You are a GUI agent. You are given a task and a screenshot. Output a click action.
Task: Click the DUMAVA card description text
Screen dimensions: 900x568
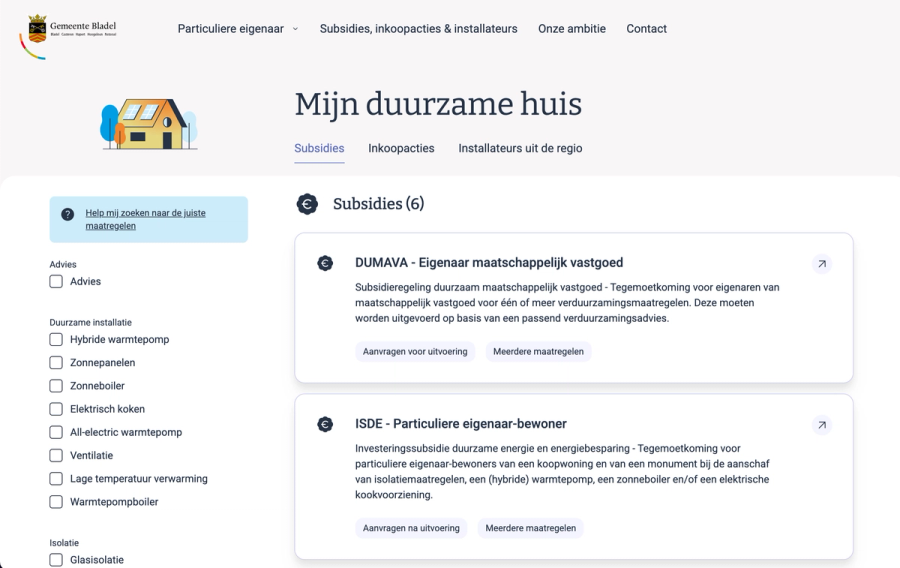point(567,303)
